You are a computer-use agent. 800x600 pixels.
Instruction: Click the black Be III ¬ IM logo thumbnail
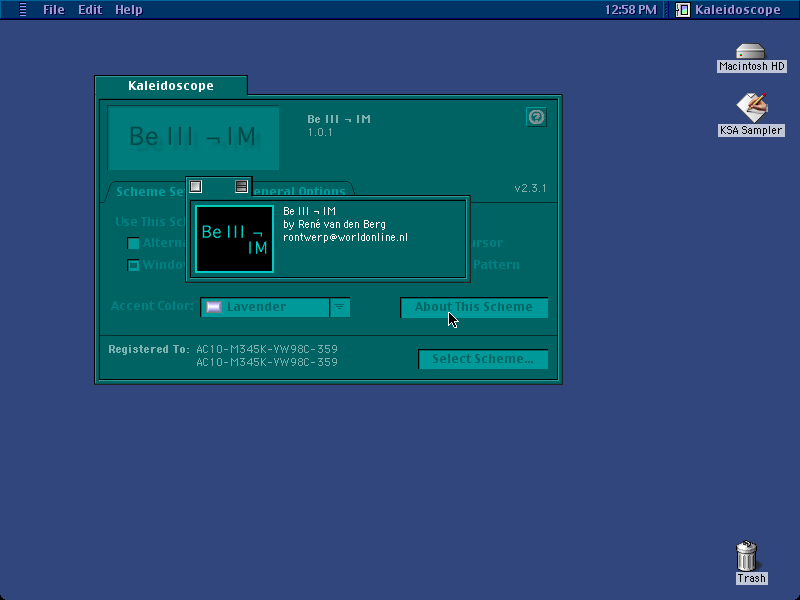click(235, 239)
